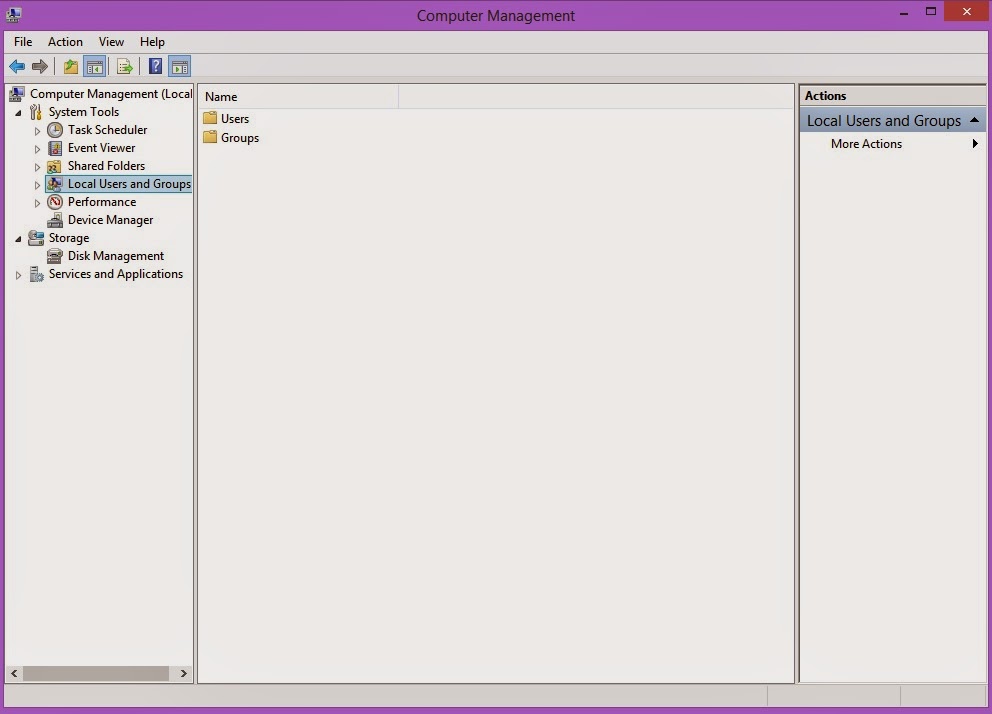The image size is (992, 714).
Task: Click the Local Users and Groups actions header
Action: [x=893, y=120]
